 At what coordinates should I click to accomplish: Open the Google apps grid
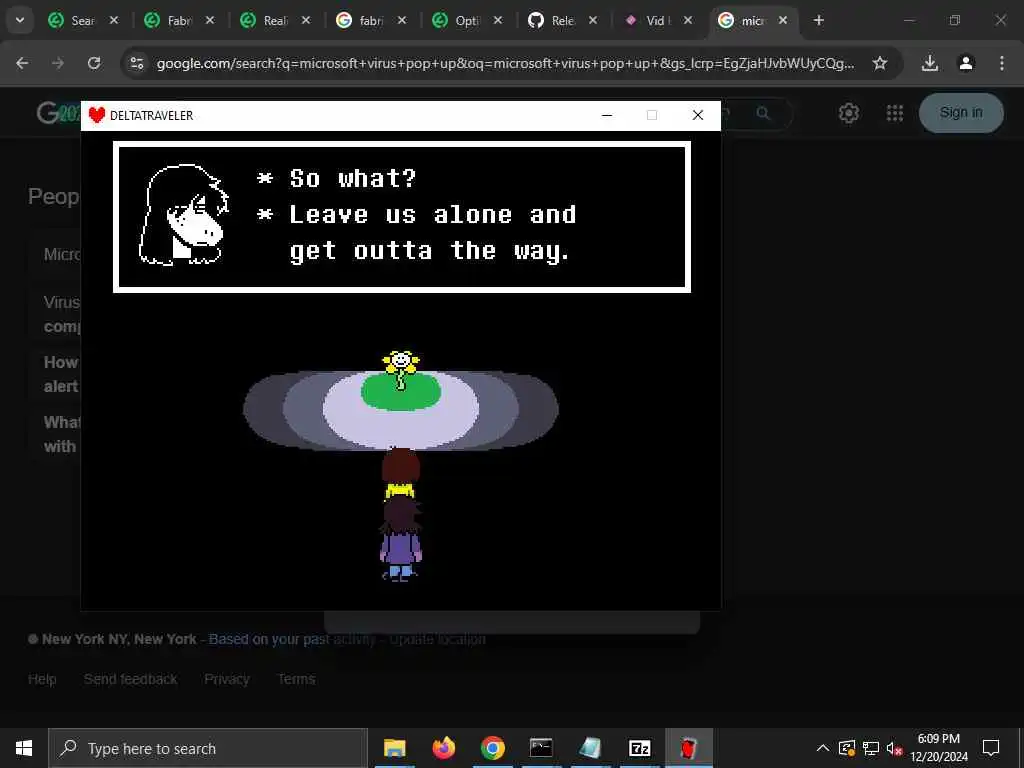click(x=895, y=113)
